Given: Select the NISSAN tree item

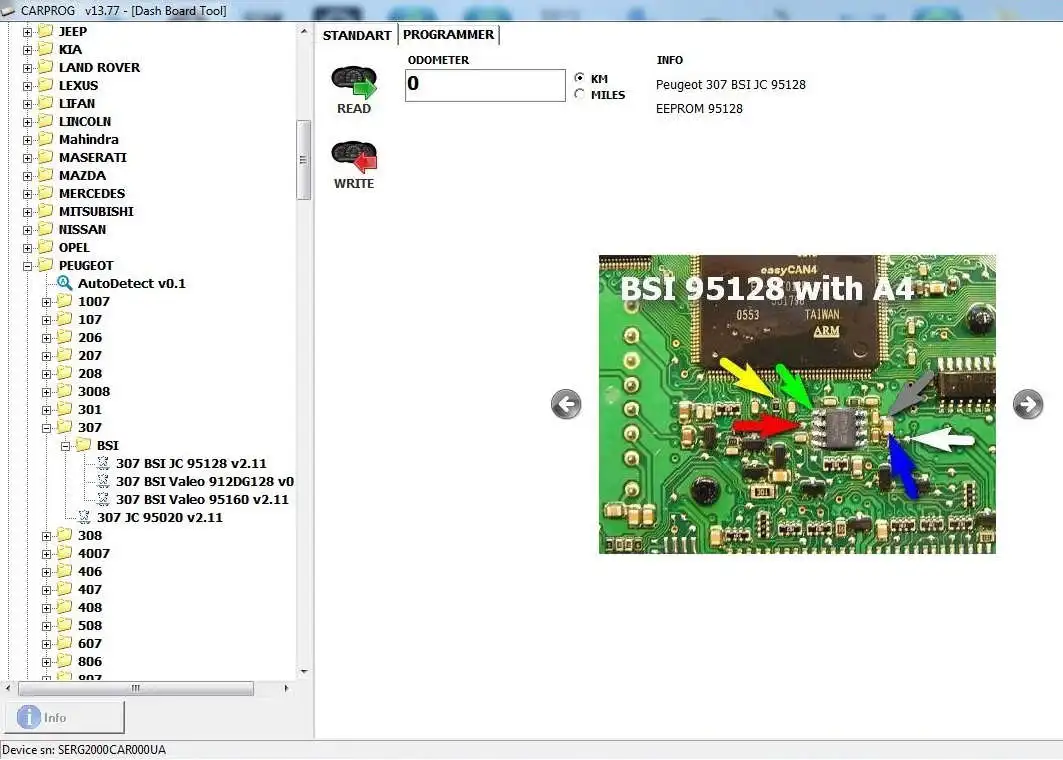Looking at the screenshot, I should tap(82, 229).
